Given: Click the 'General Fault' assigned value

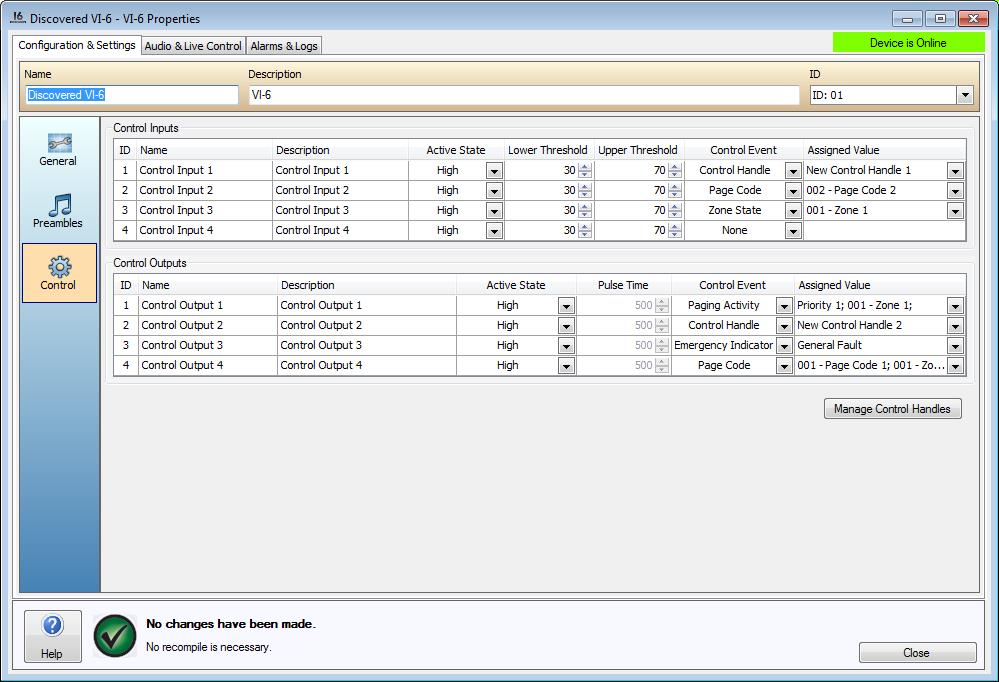Looking at the screenshot, I should coord(830,345).
